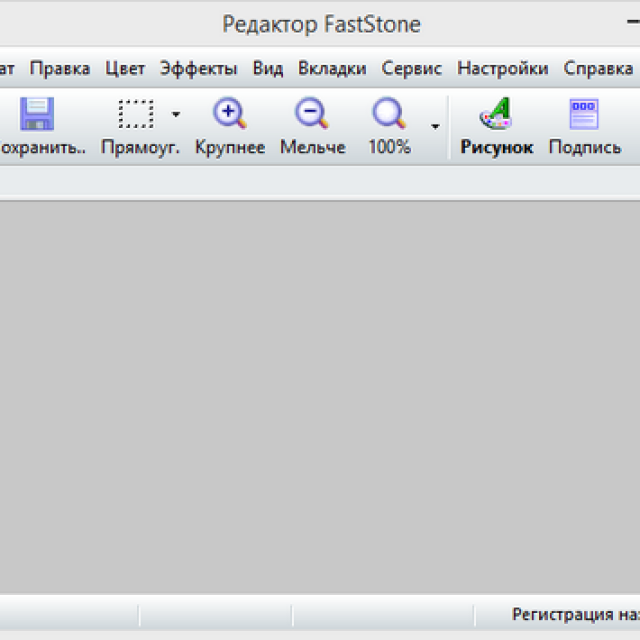Zoom out with the Мельче magnifier
This screenshot has width=640, height=640.
312,115
